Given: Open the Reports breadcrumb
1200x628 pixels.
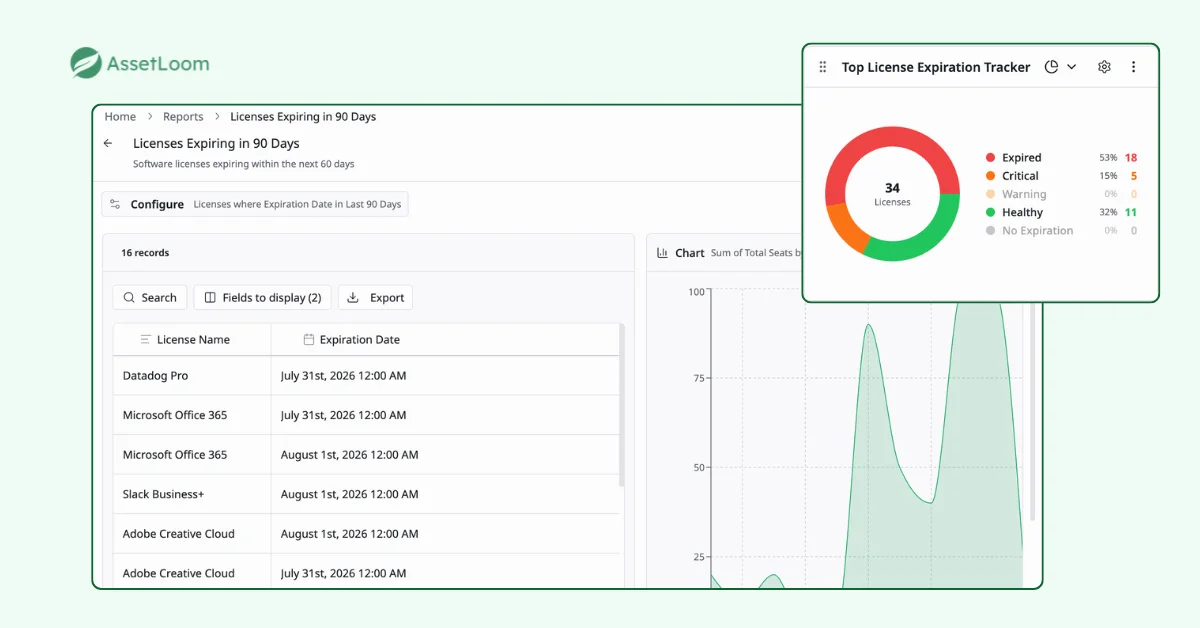Looking at the screenshot, I should [x=183, y=117].
